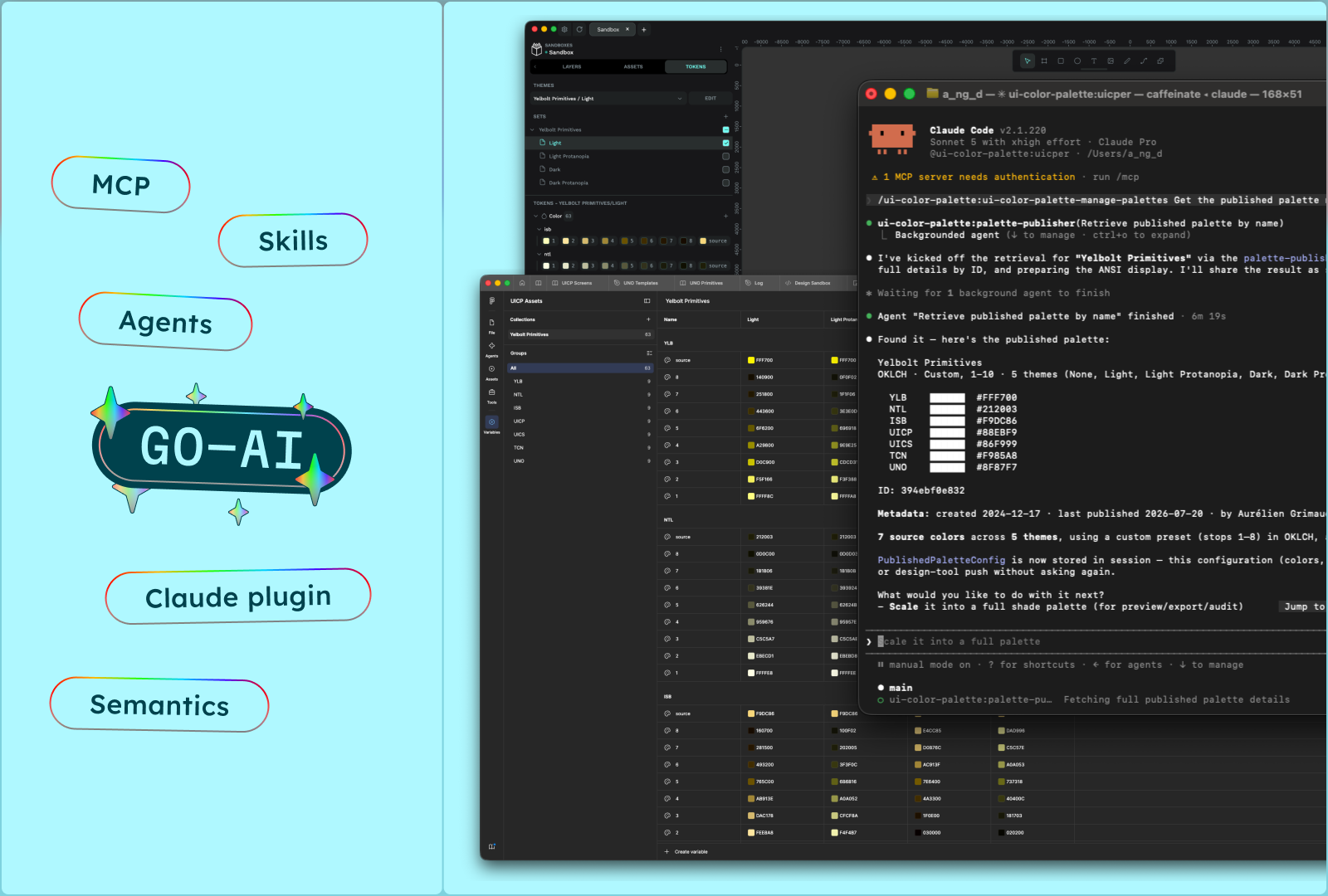
Task: Enable the Light Protanopia token set checkbox
Action: tap(725, 156)
